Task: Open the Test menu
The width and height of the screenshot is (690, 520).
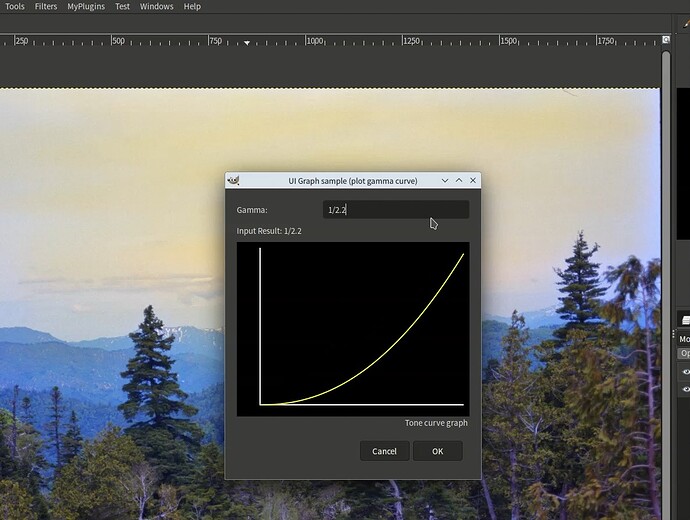Action: (x=122, y=7)
